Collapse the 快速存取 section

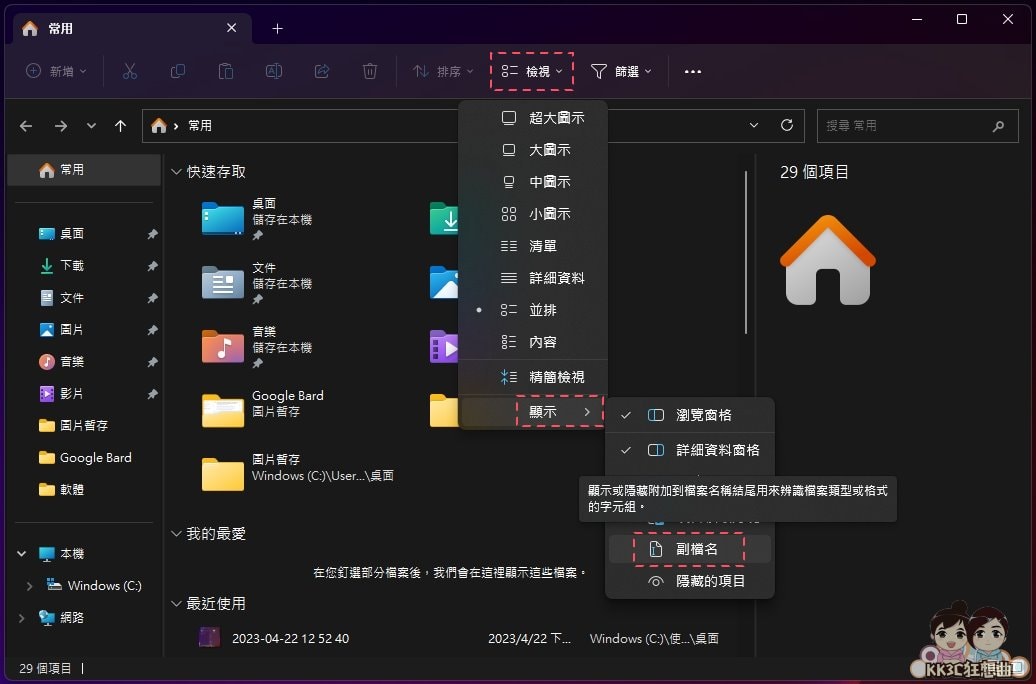click(176, 172)
